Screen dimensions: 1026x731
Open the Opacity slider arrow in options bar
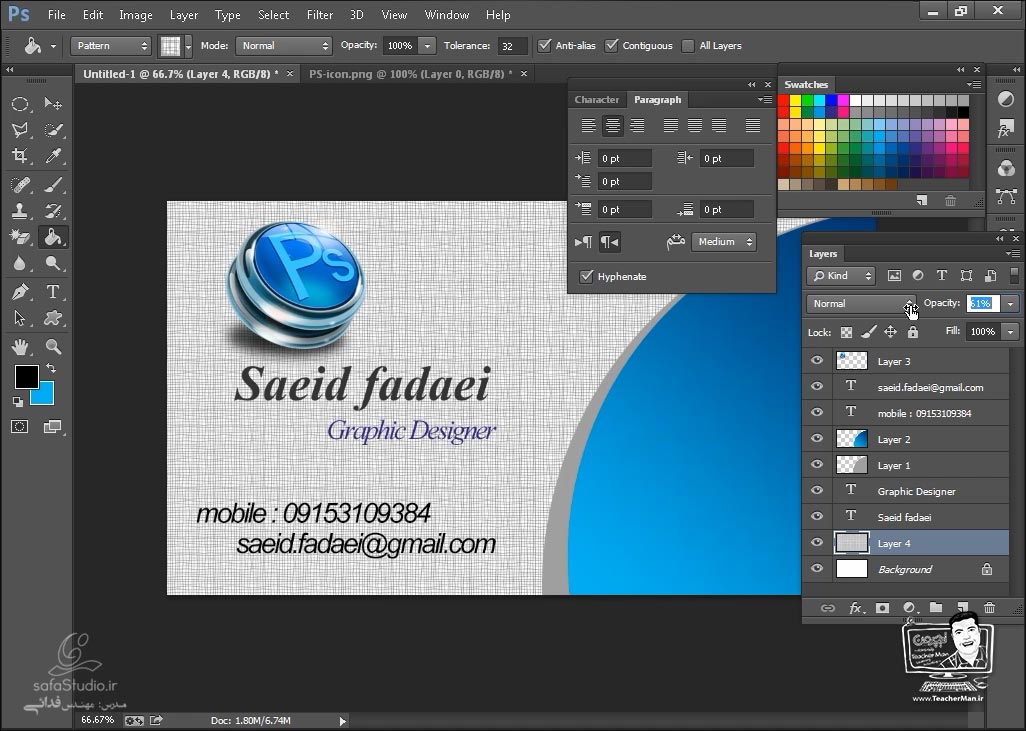[427, 46]
